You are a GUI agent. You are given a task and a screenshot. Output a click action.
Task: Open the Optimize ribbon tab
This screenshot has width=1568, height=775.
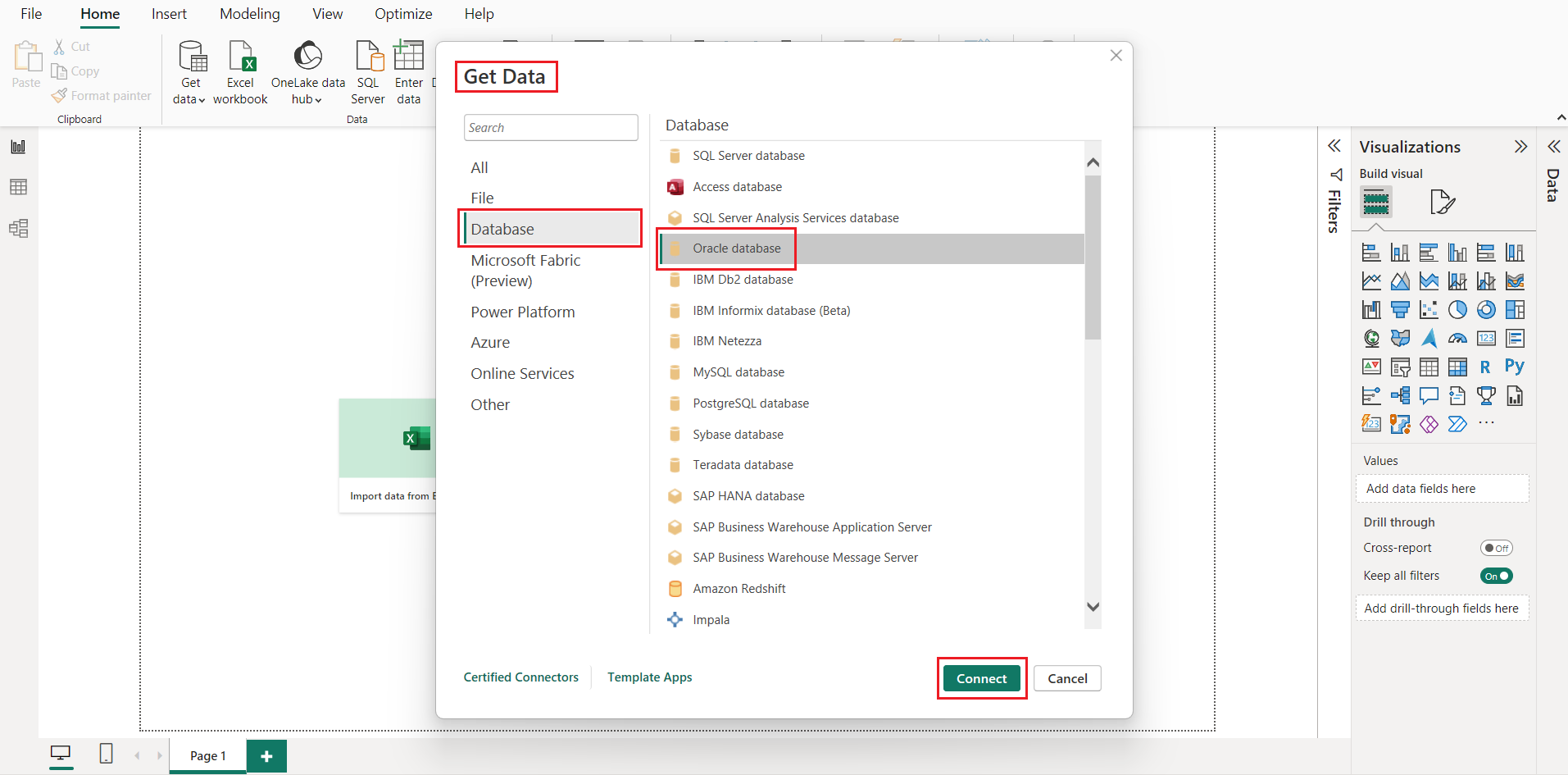tap(403, 14)
